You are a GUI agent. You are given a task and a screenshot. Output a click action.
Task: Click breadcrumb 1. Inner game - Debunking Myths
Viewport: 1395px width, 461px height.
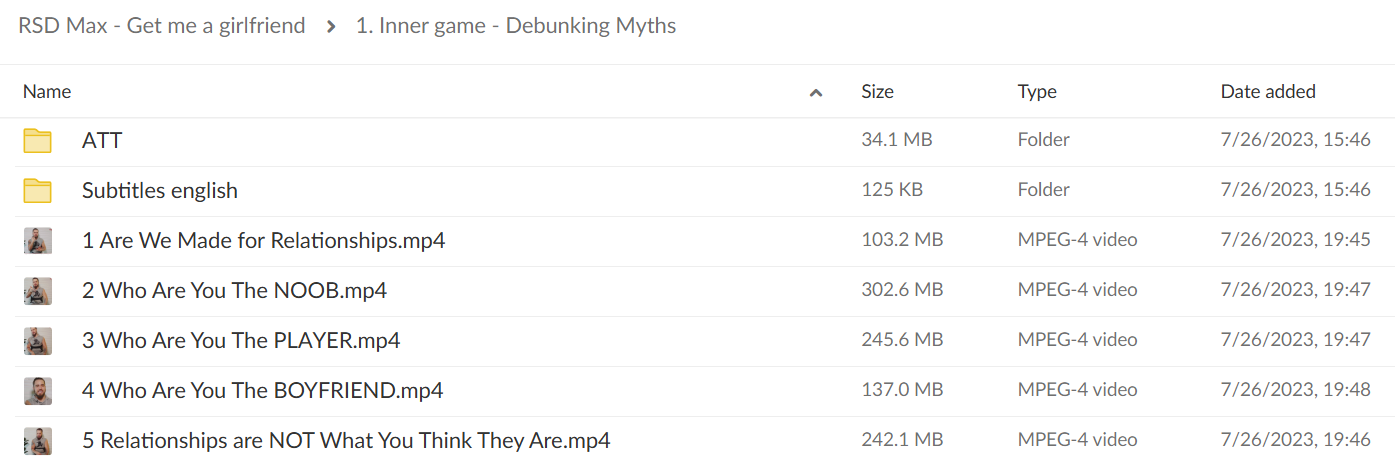[516, 26]
